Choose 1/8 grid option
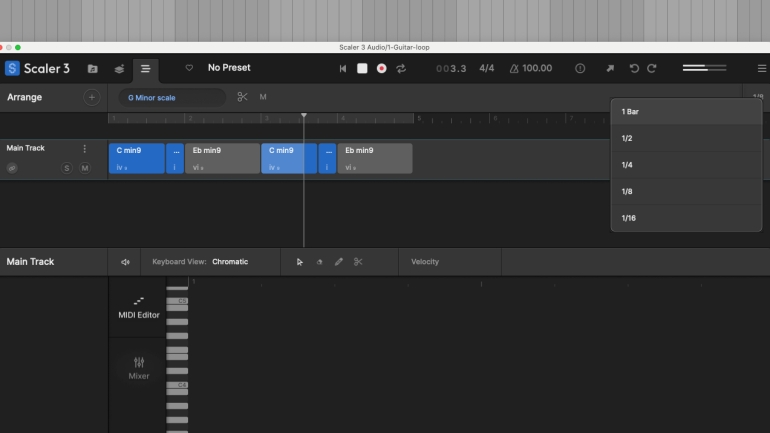 pyautogui.click(x=686, y=191)
